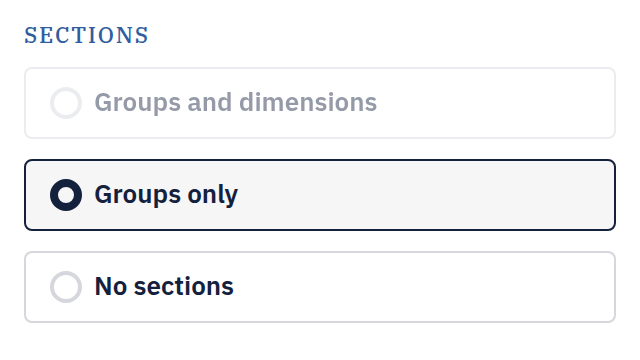
Task: Choose the disabled Groups and dimensions card
Action: (x=320, y=103)
